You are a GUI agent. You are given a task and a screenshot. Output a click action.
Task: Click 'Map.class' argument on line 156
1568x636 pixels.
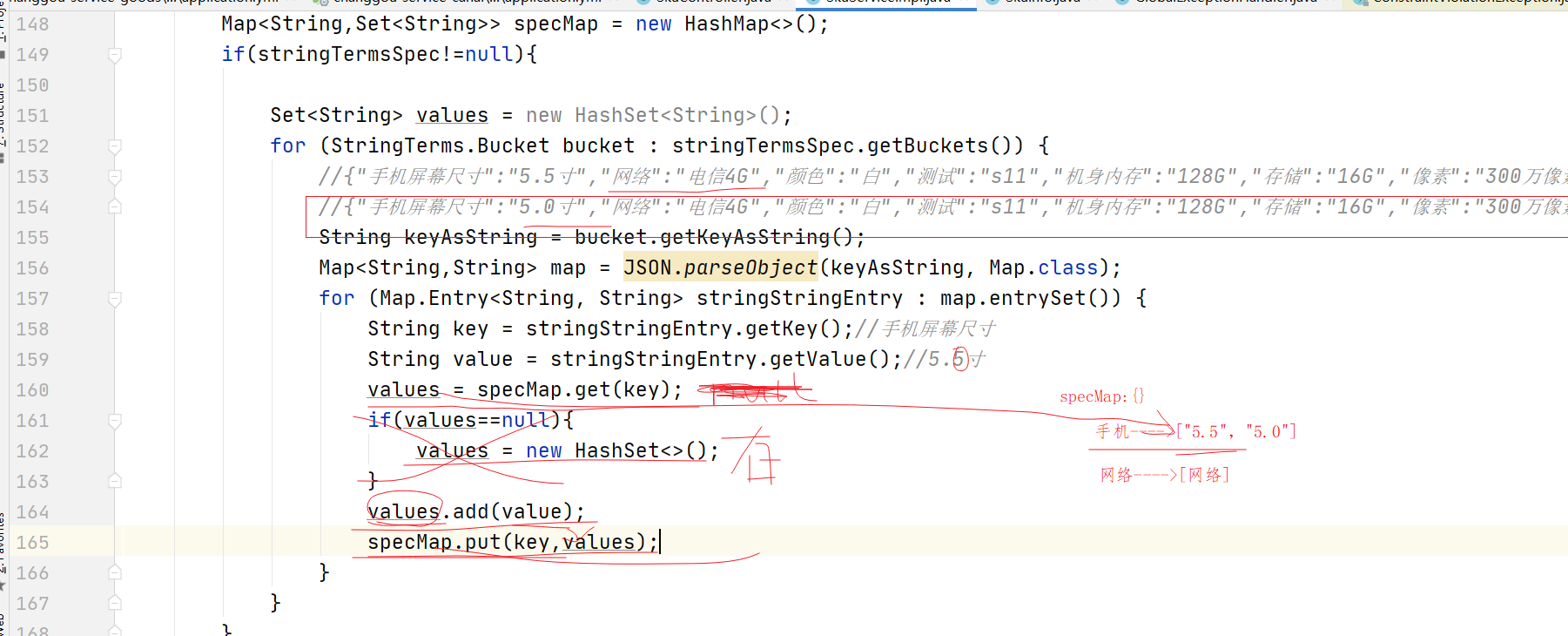pyautogui.click(x=1043, y=267)
